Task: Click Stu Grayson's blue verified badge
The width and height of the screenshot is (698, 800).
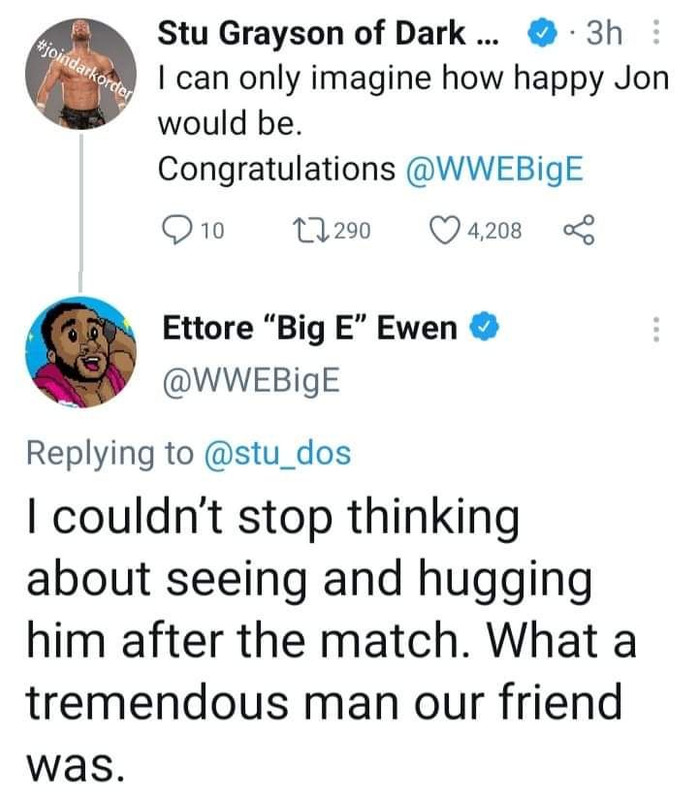Action: [542, 32]
